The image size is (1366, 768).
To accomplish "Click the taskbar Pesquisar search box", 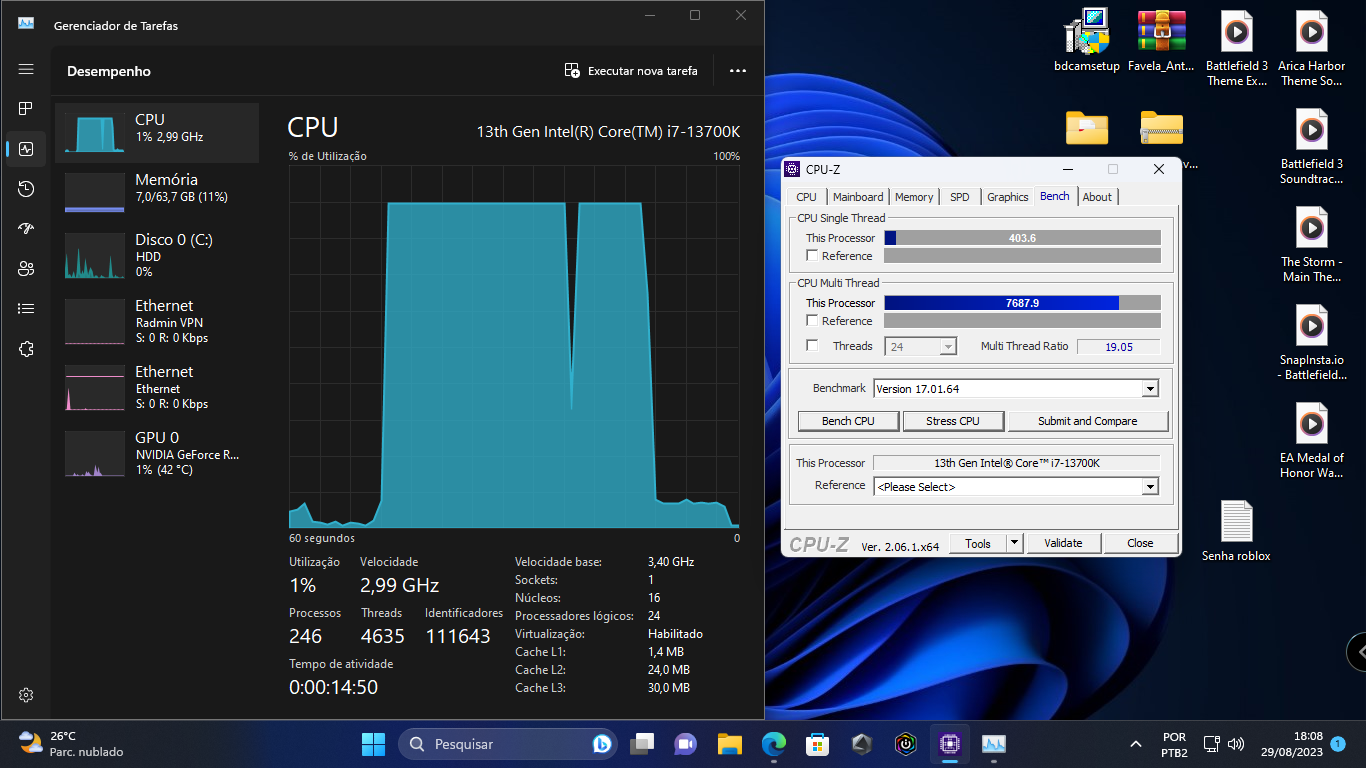I will (x=508, y=744).
